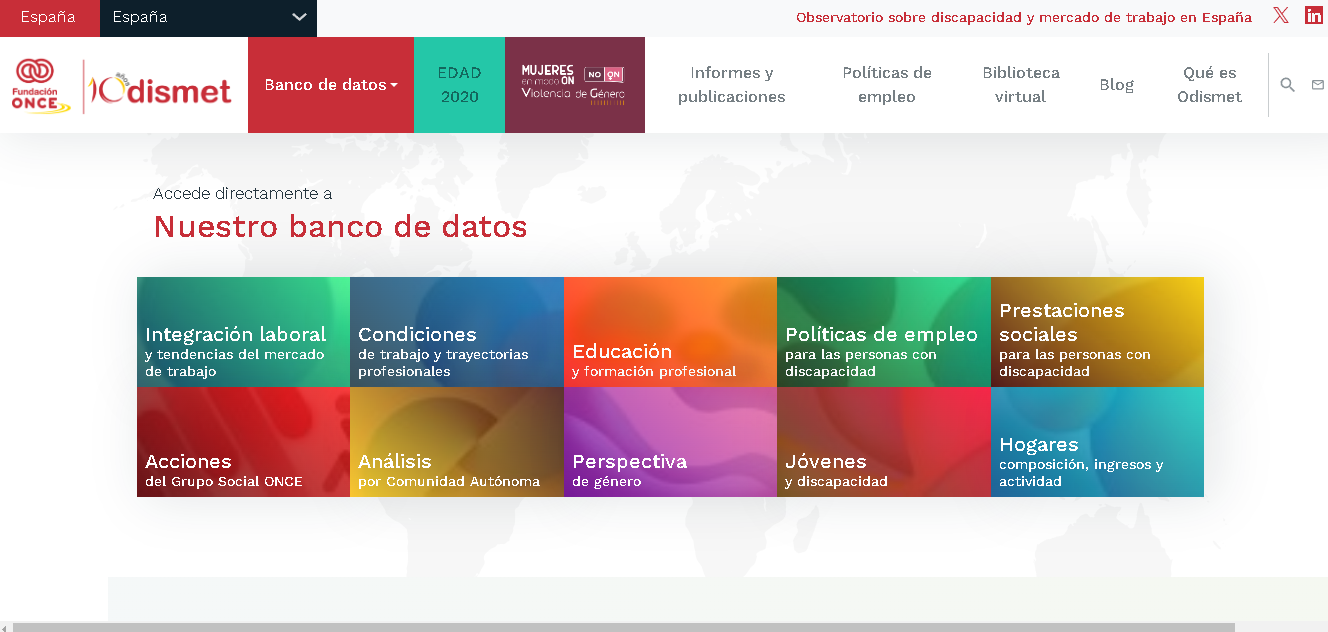Screen dimensions: 1328x632
Task: Click the envelope contact icon
Action: coord(1317,85)
